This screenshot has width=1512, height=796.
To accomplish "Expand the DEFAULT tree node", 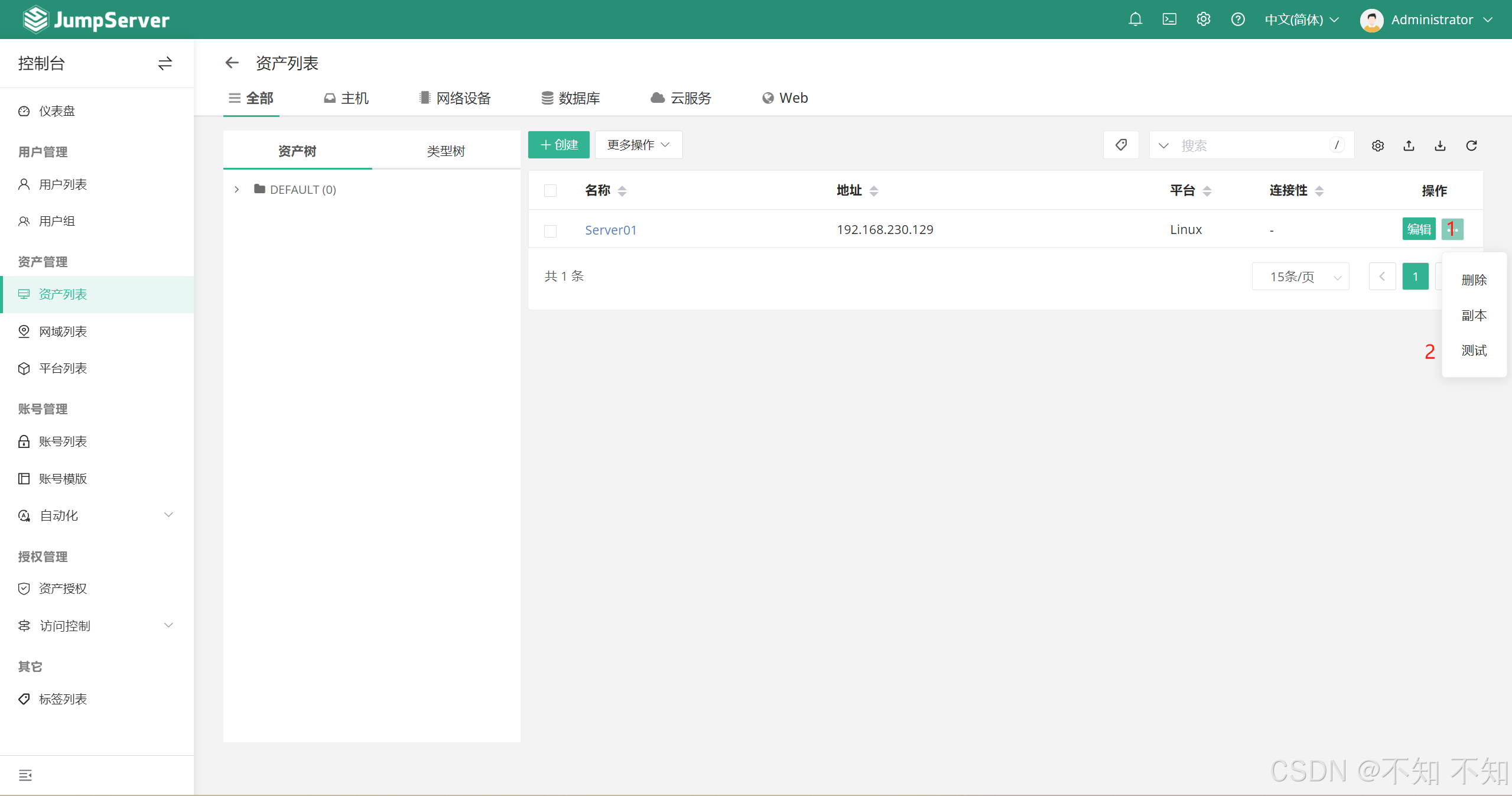I will [237, 190].
